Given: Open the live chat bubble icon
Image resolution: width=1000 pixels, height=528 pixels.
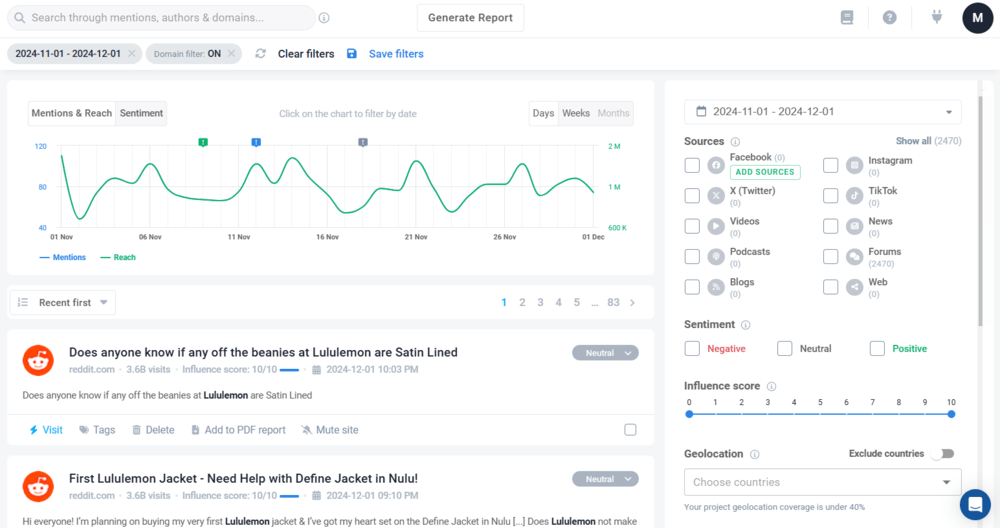Looking at the screenshot, I should 975,504.
